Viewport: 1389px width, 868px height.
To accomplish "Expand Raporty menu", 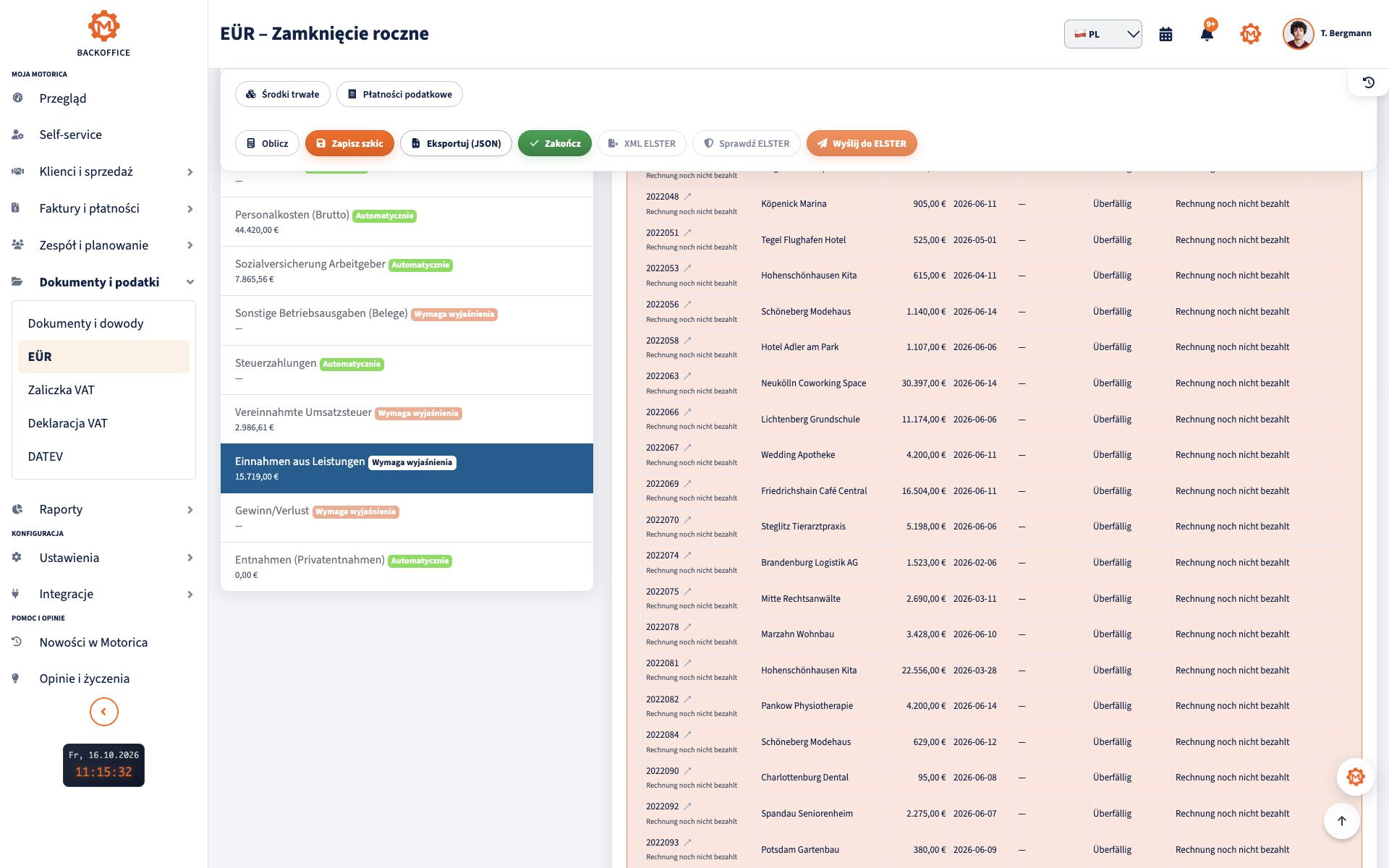I will [x=103, y=509].
